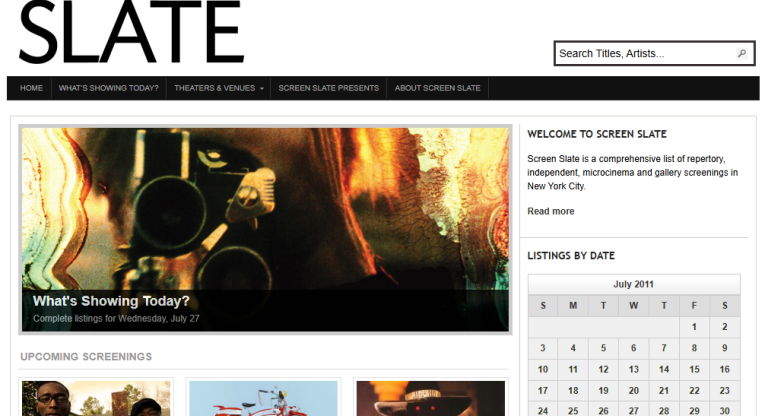Select July 2 in the calendar
Image resolution: width=768 pixels, height=416 pixels.
[x=724, y=326]
